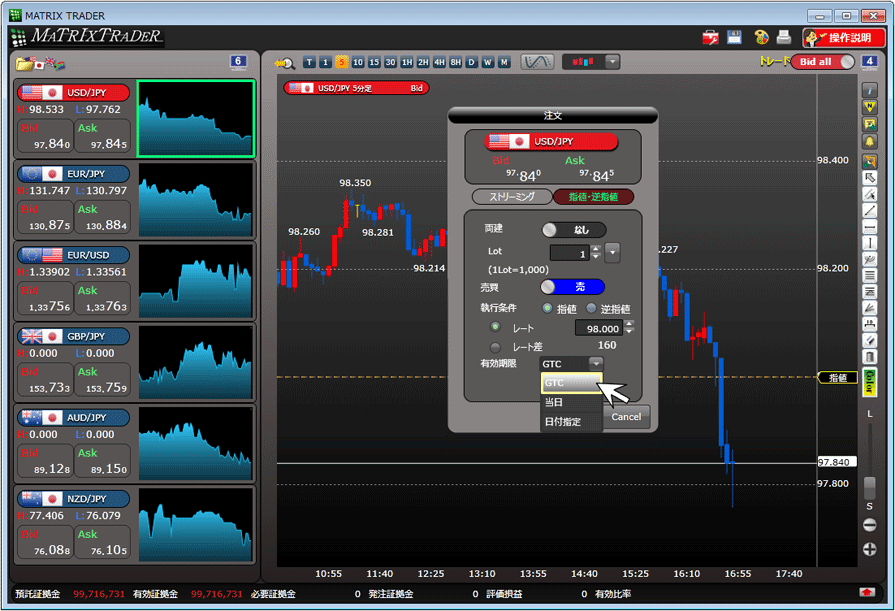
Task: Select the EUR/JPY rate panel header
Action: point(73,174)
